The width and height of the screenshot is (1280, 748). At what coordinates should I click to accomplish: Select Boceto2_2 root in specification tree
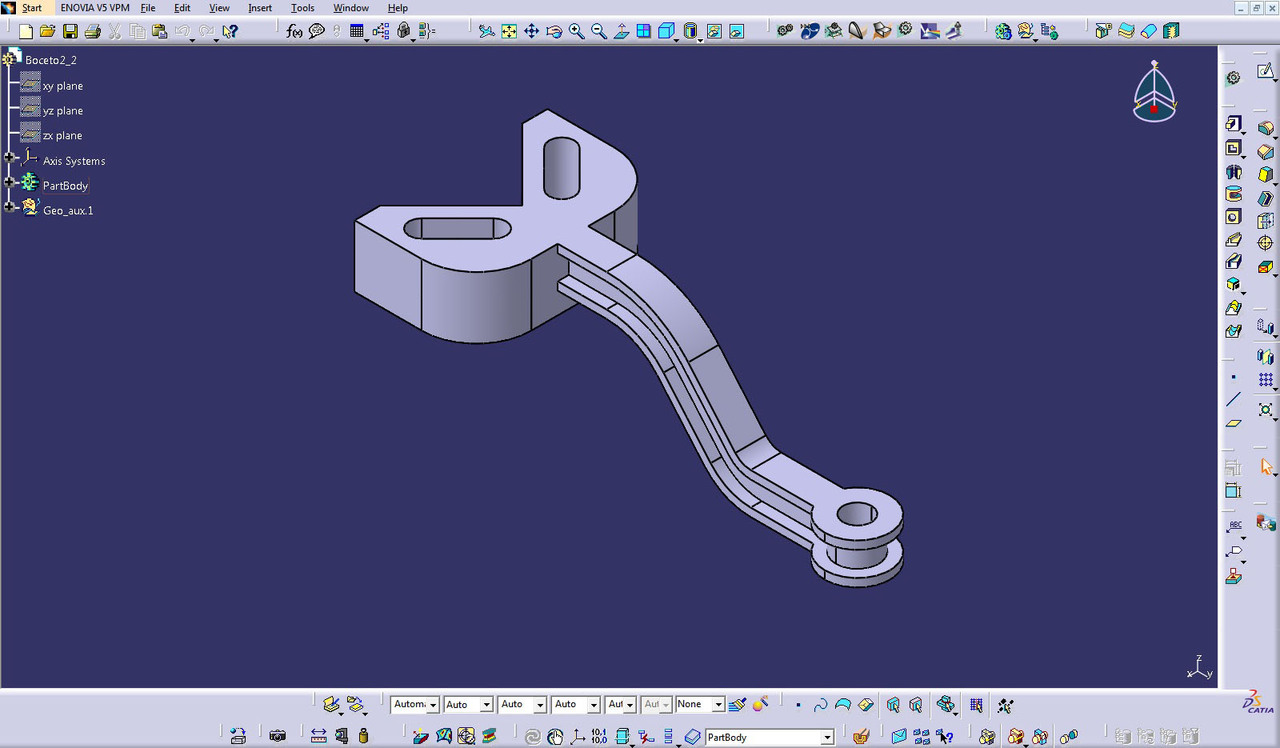pos(51,60)
